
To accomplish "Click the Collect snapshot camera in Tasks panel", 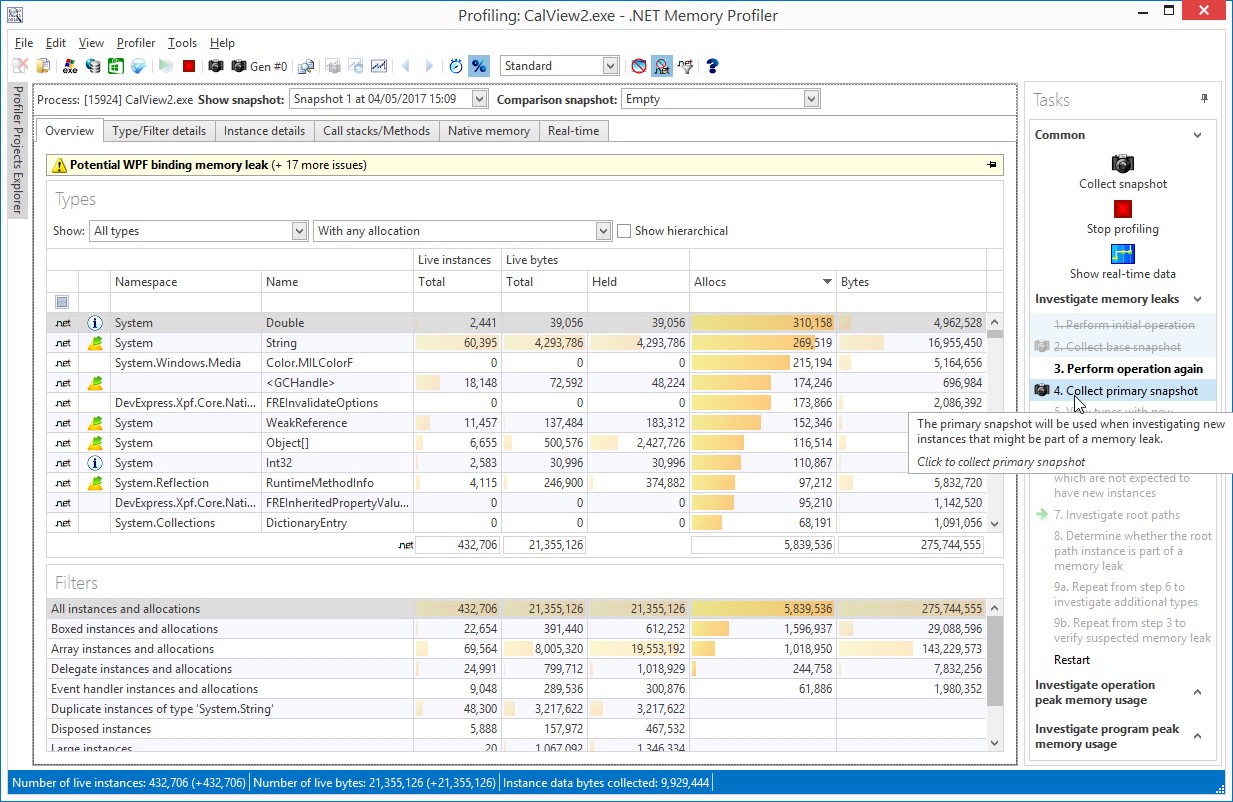I will coord(1122,164).
